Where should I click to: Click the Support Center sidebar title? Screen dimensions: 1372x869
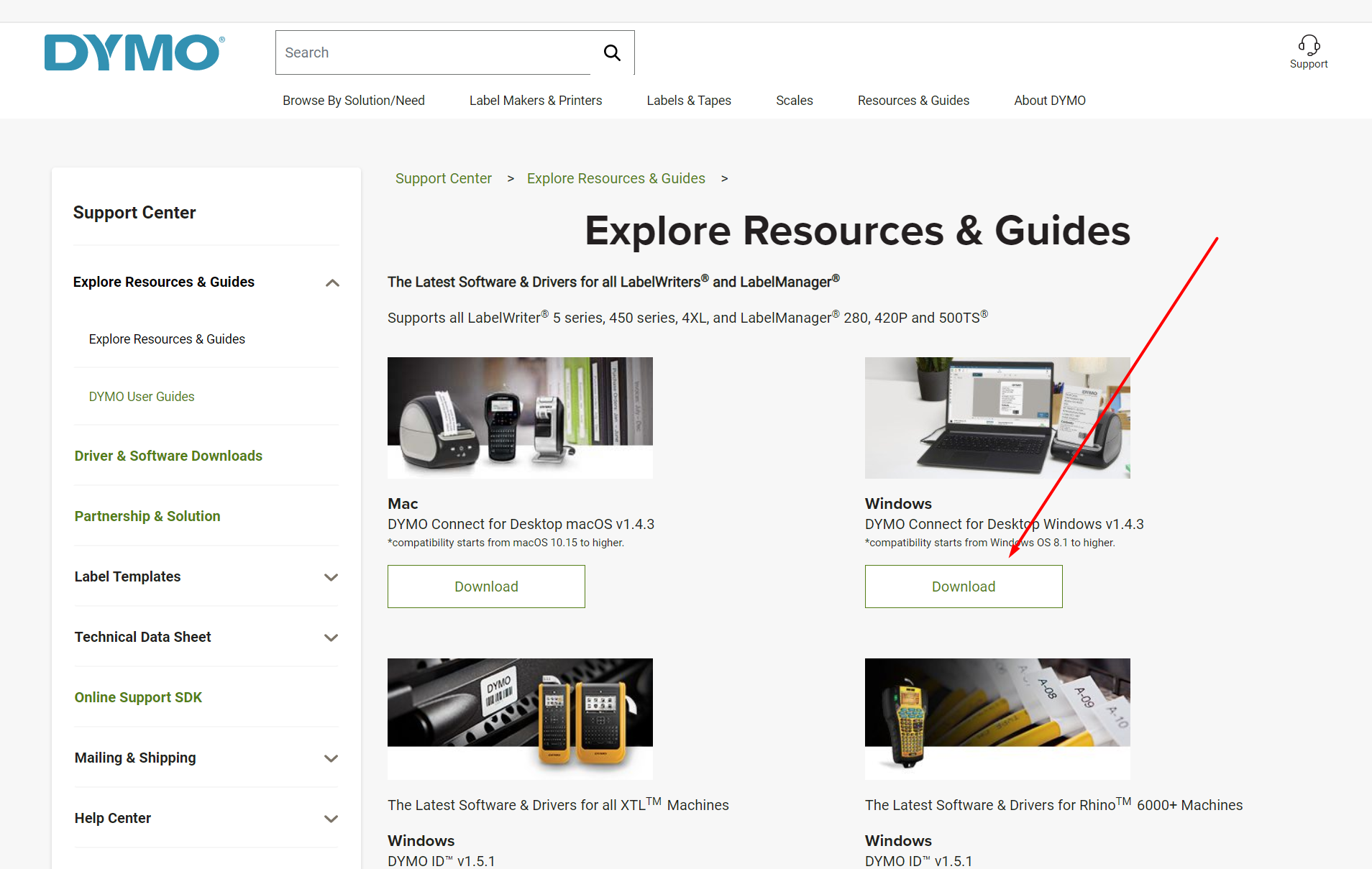pos(134,213)
